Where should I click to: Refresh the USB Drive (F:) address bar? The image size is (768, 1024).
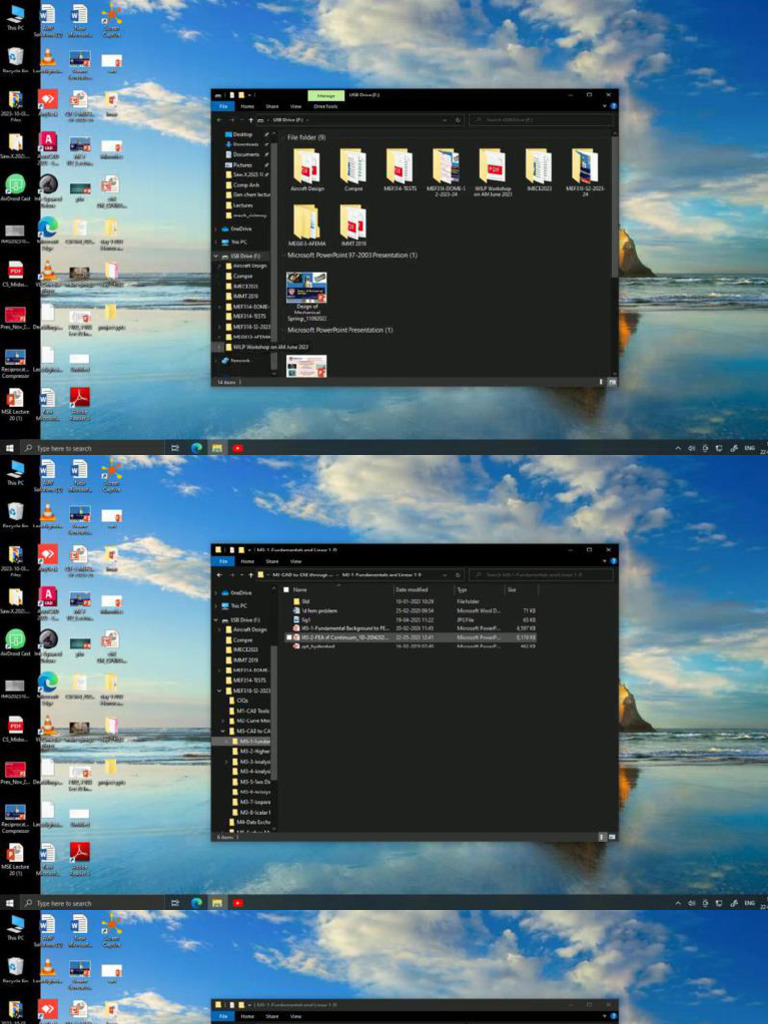(458, 120)
